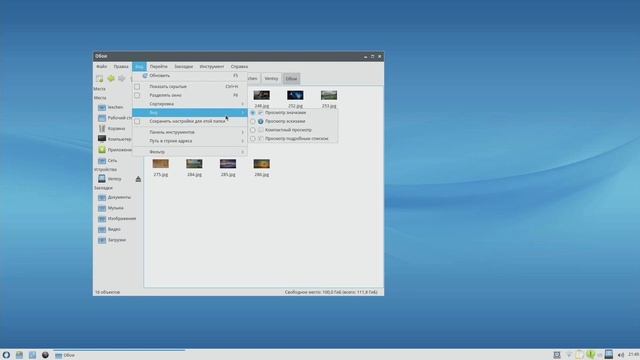The height and width of the screenshot is (360, 640).
Task: Open the Корзина trash in sidebar
Action: tap(112, 129)
